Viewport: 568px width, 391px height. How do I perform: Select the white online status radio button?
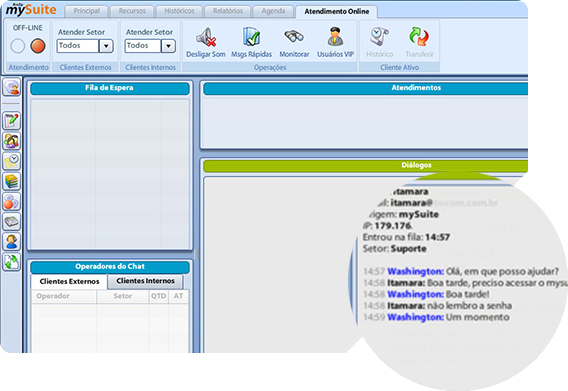17,46
